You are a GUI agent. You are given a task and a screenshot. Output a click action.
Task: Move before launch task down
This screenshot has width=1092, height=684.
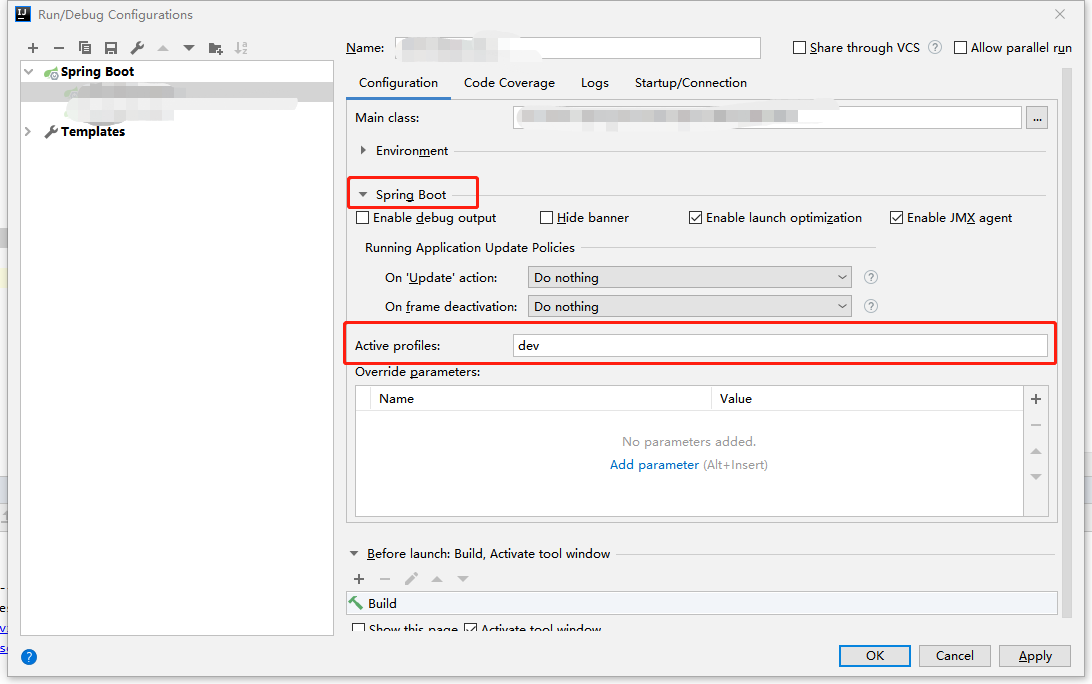[462, 579]
